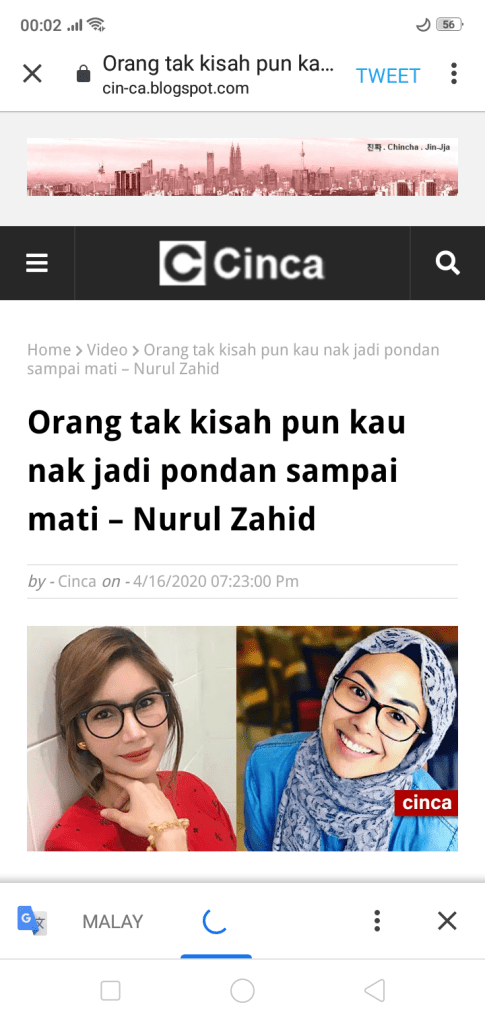The width and height of the screenshot is (485, 1023).
Task: Open translate bar options menu
Action: click(377, 921)
